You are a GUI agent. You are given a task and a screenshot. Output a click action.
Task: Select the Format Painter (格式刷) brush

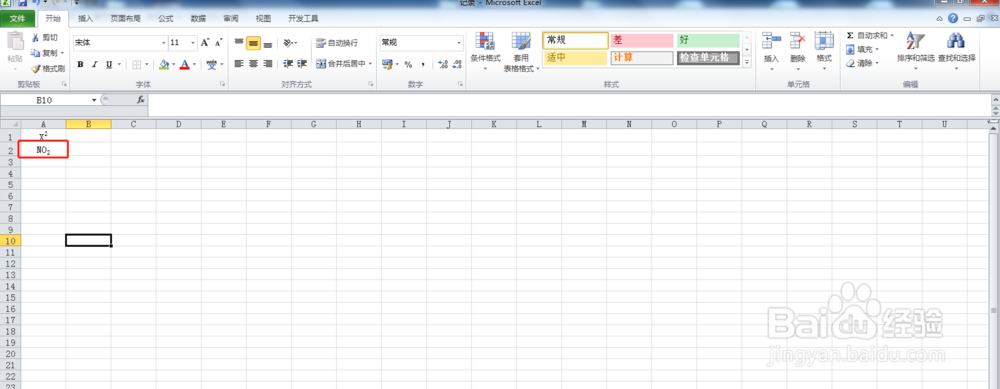click(36, 68)
